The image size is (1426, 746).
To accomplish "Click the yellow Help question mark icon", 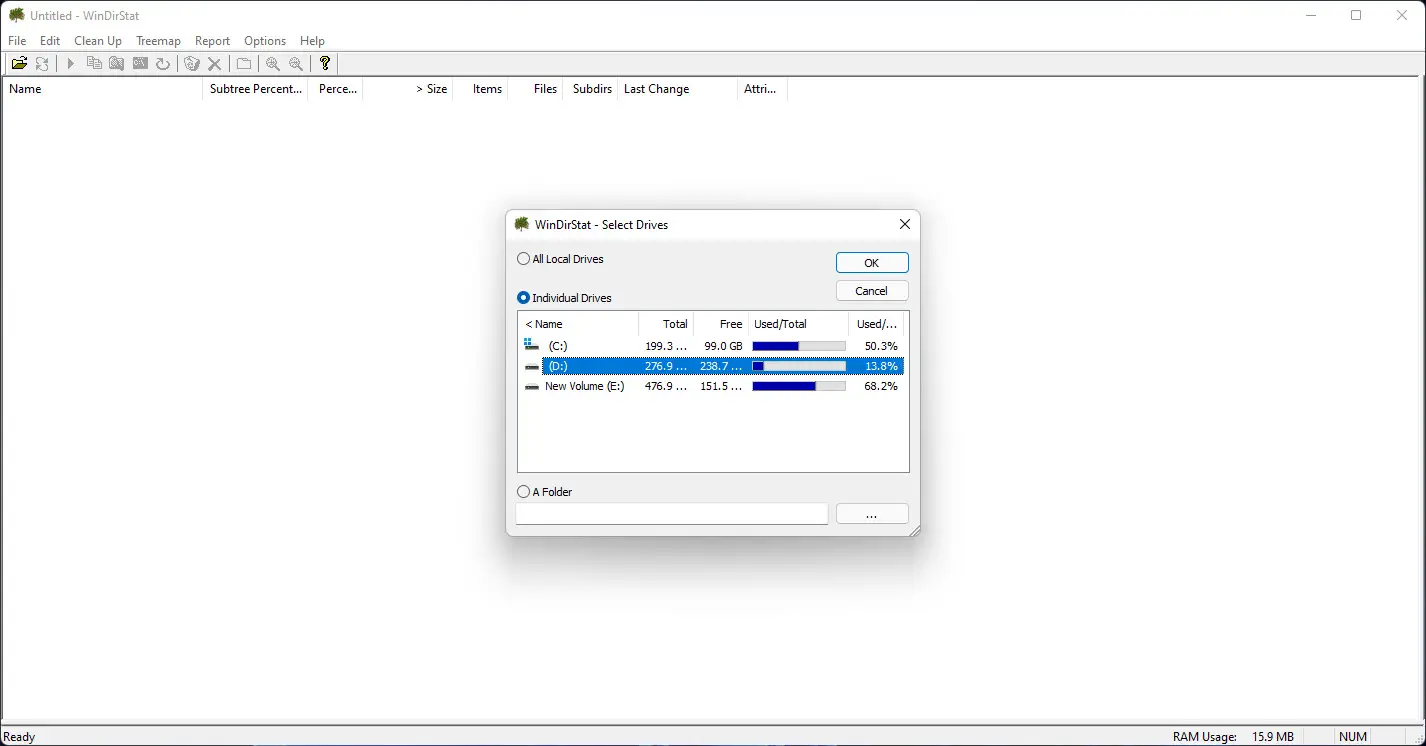I will [325, 64].
